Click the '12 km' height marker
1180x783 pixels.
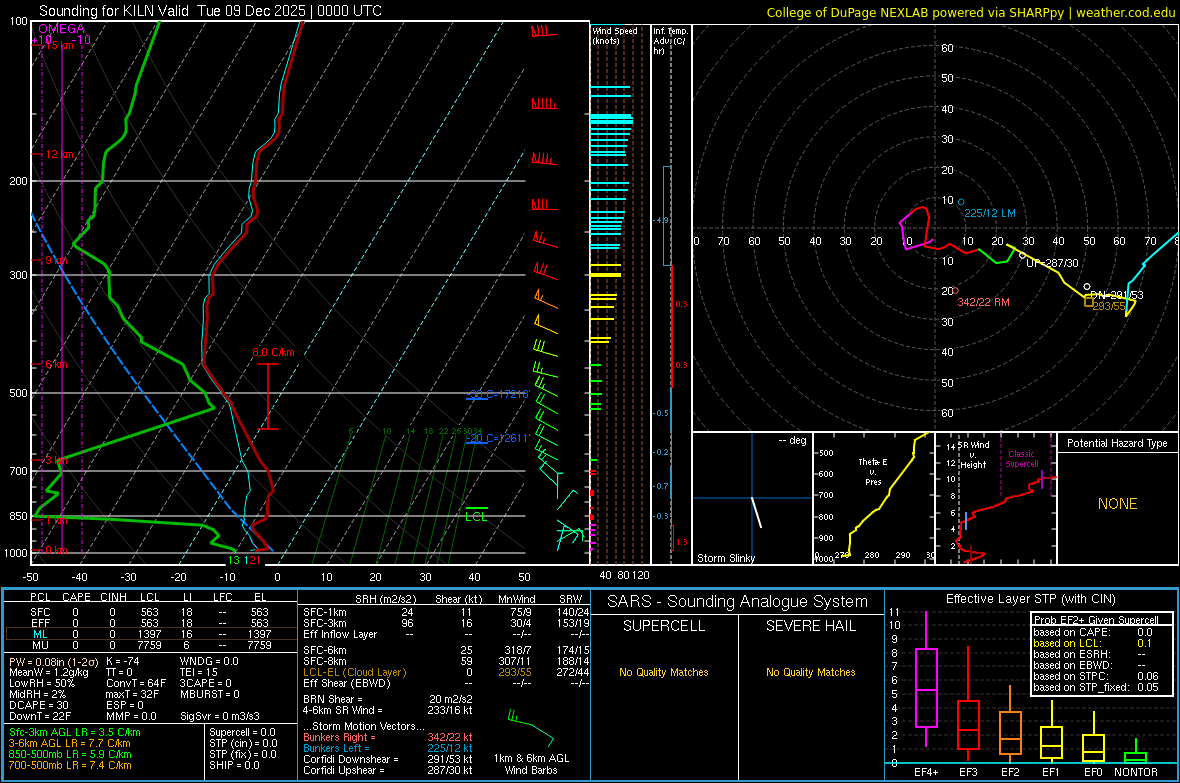coord(59,154)
